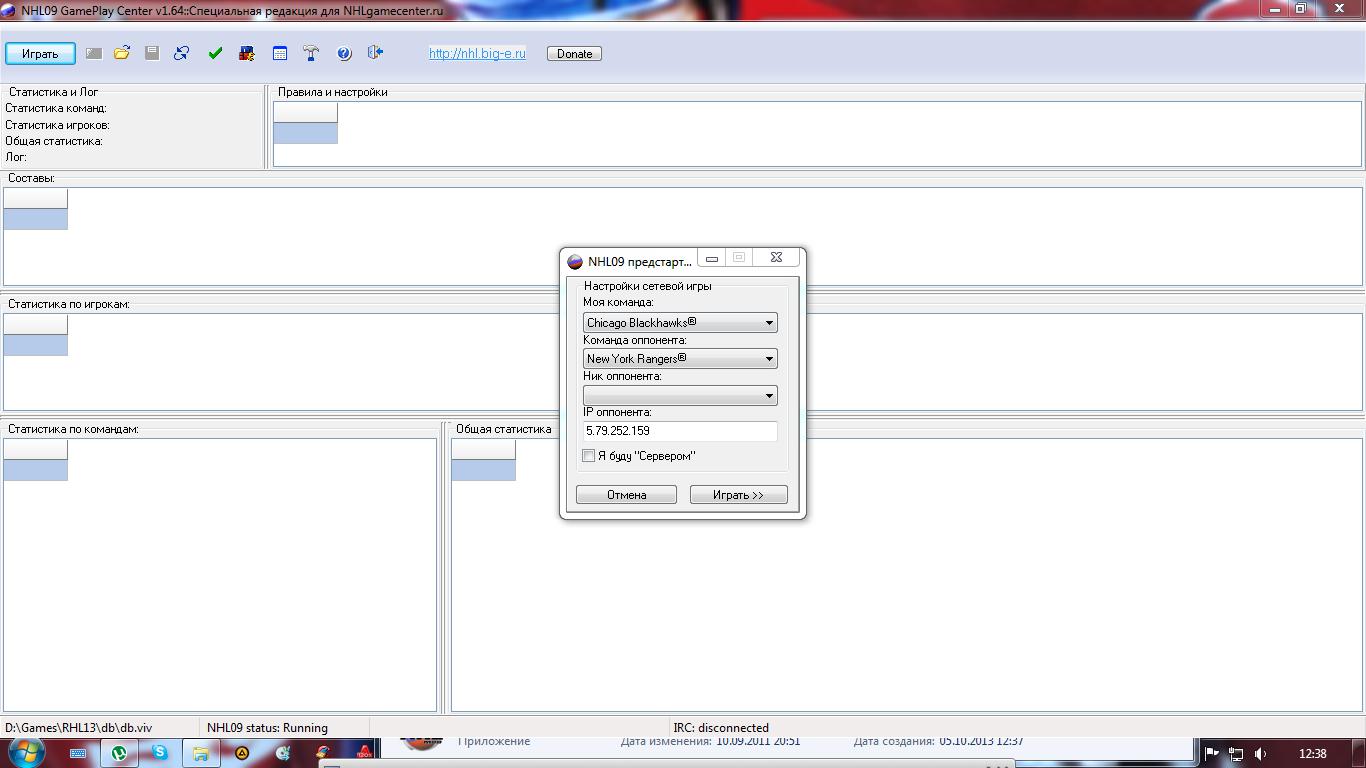Click the save floppy disk toolbar icon
Screen dimensions: 1366x768
click(152, 53)
